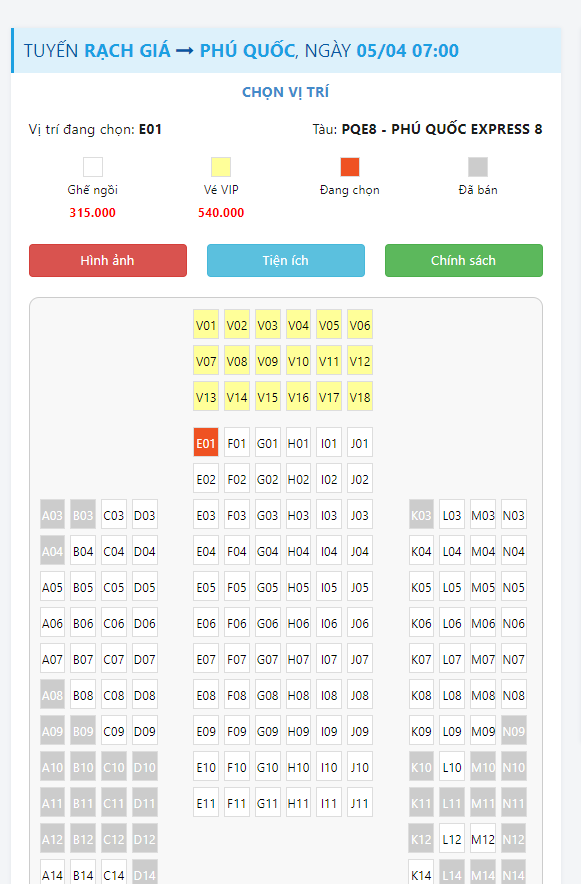Select seat J02
581x884 pixels.
(x=360, y=480)
